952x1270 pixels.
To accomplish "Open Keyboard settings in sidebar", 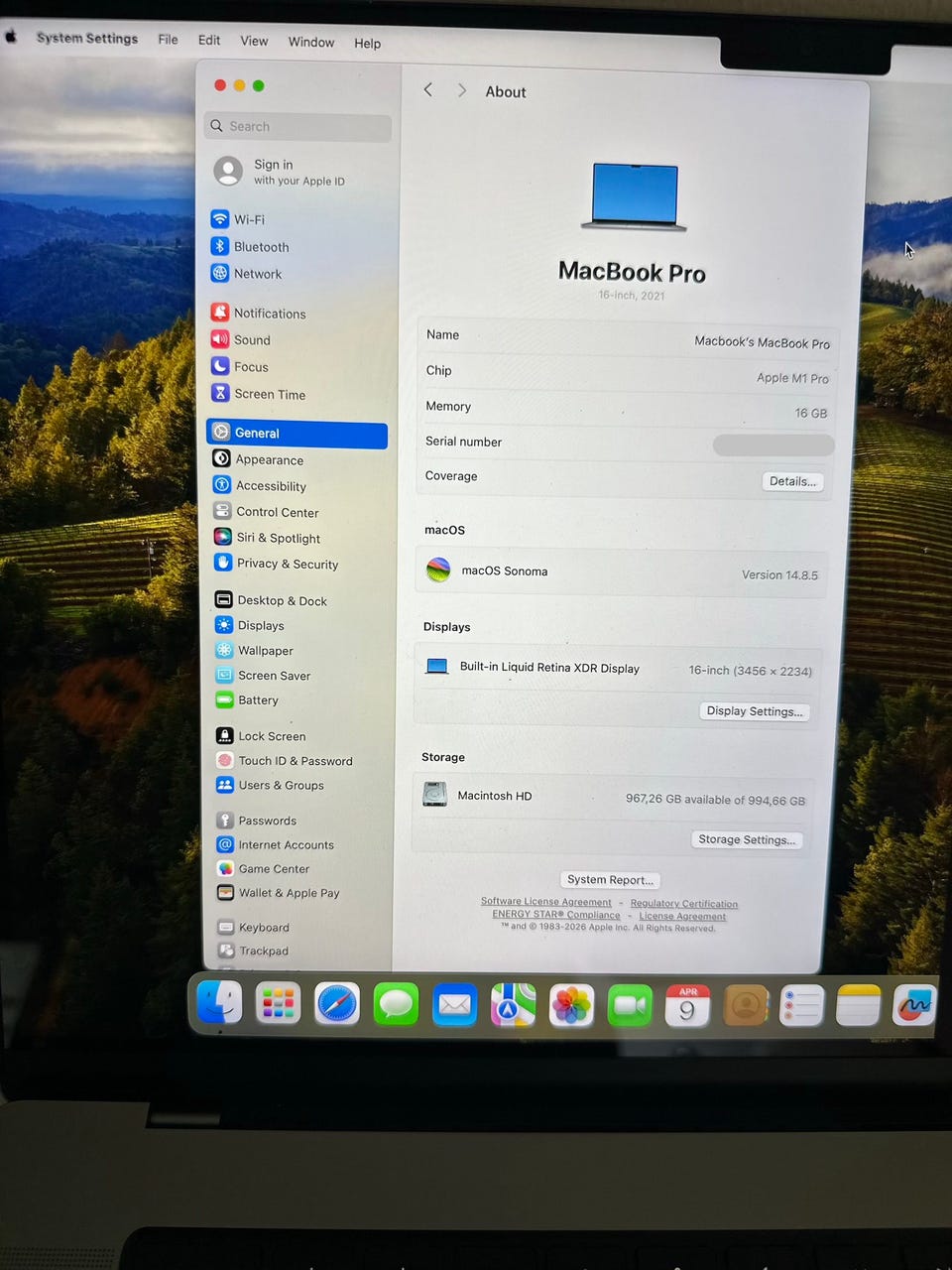I will tap(254, 927).
